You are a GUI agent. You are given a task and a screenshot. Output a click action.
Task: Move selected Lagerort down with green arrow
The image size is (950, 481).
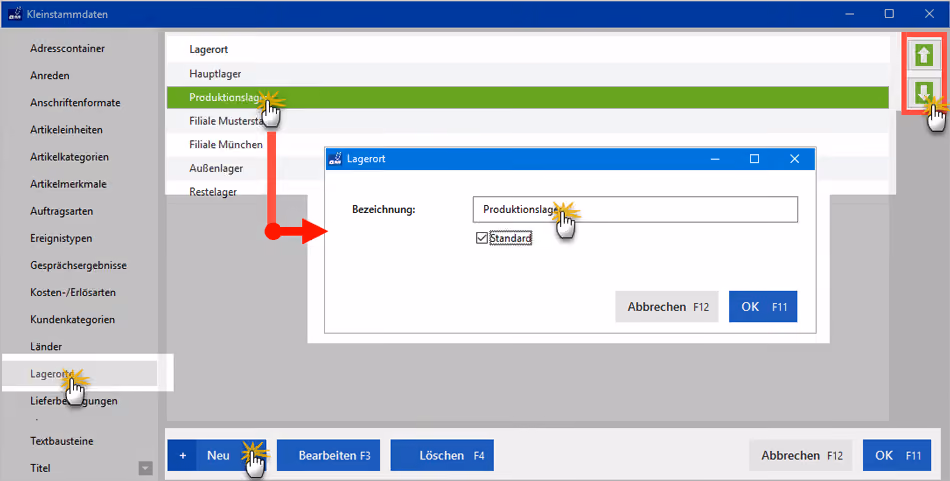[923, 93]
